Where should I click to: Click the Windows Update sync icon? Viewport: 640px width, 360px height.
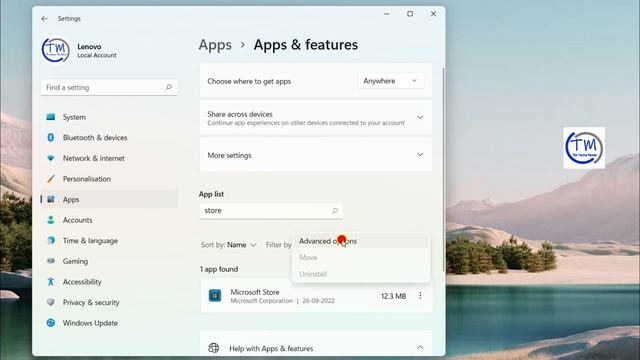51,323
